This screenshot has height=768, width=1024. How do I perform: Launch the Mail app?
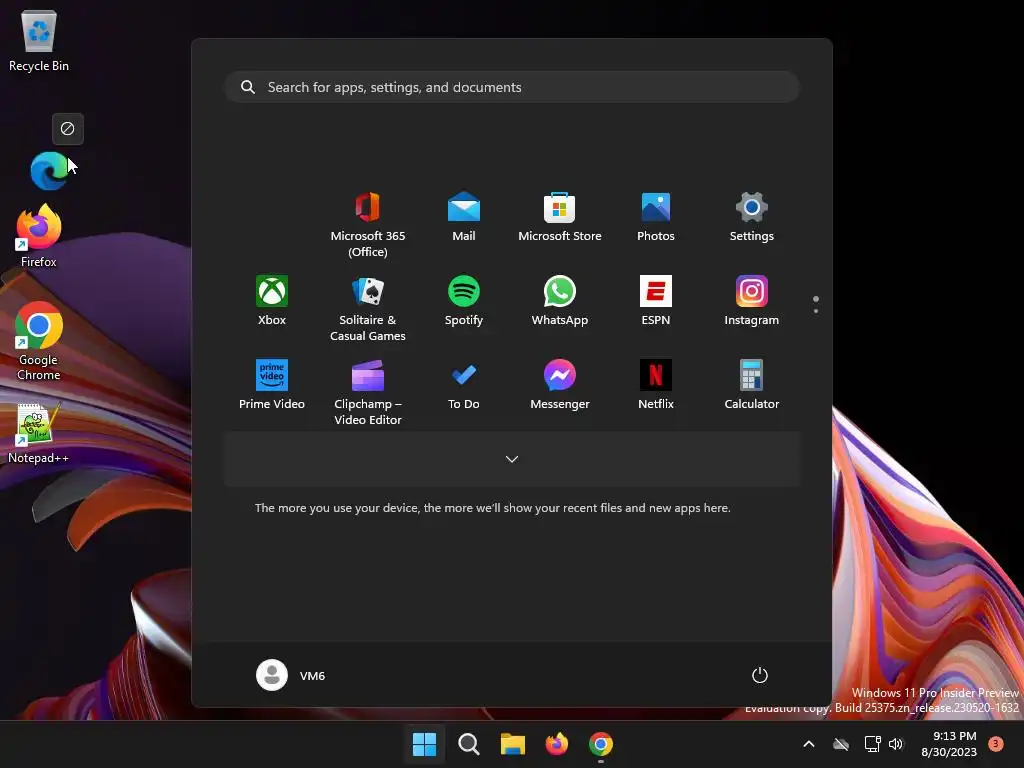click(x=464, y=216)
